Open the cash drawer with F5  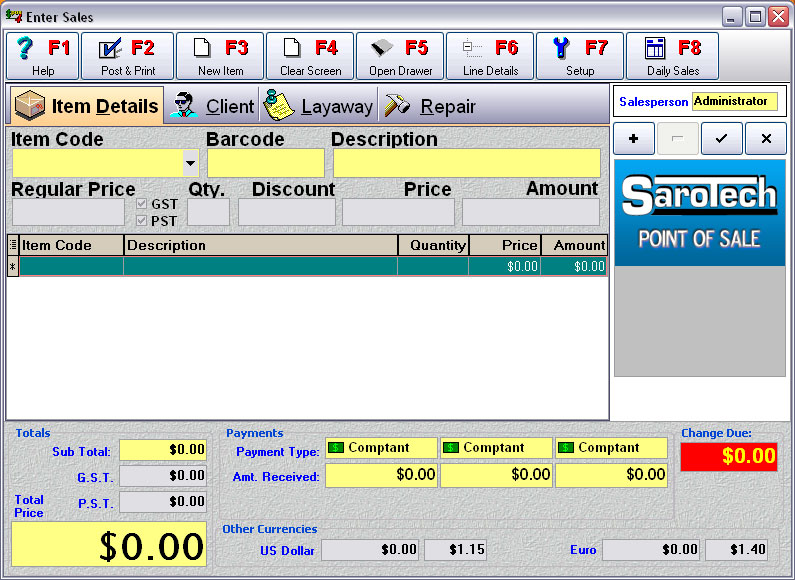click(400, 56)
